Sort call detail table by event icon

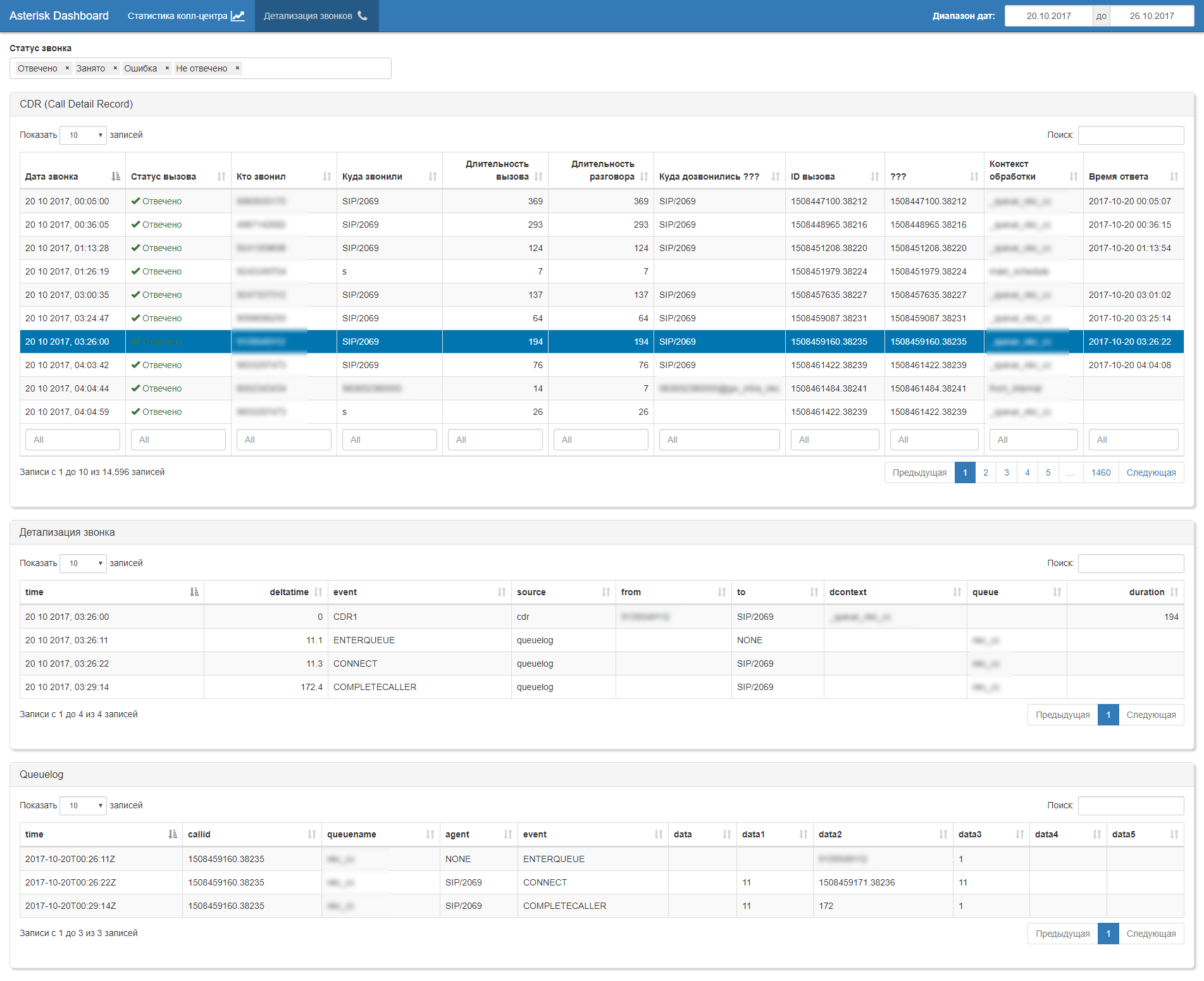pos(502,592)
